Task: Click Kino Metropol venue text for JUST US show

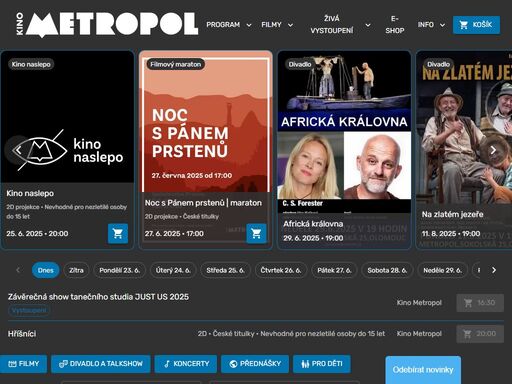Action: tap(419, 303)
